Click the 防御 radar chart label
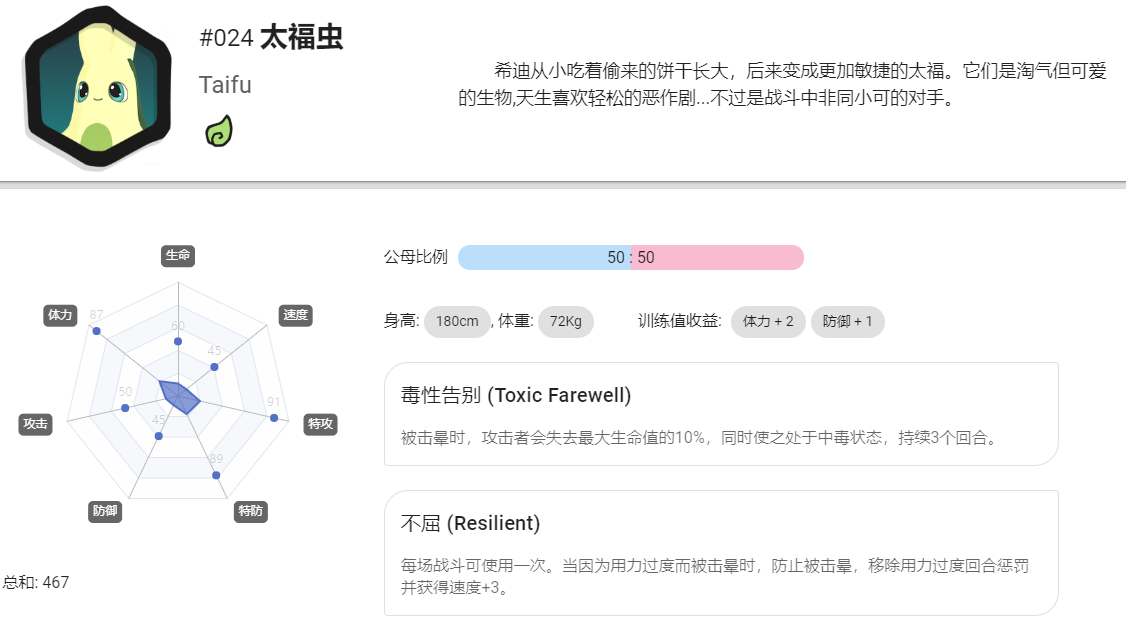Viewport: 1126px width, 644px height. click(105, 511)
